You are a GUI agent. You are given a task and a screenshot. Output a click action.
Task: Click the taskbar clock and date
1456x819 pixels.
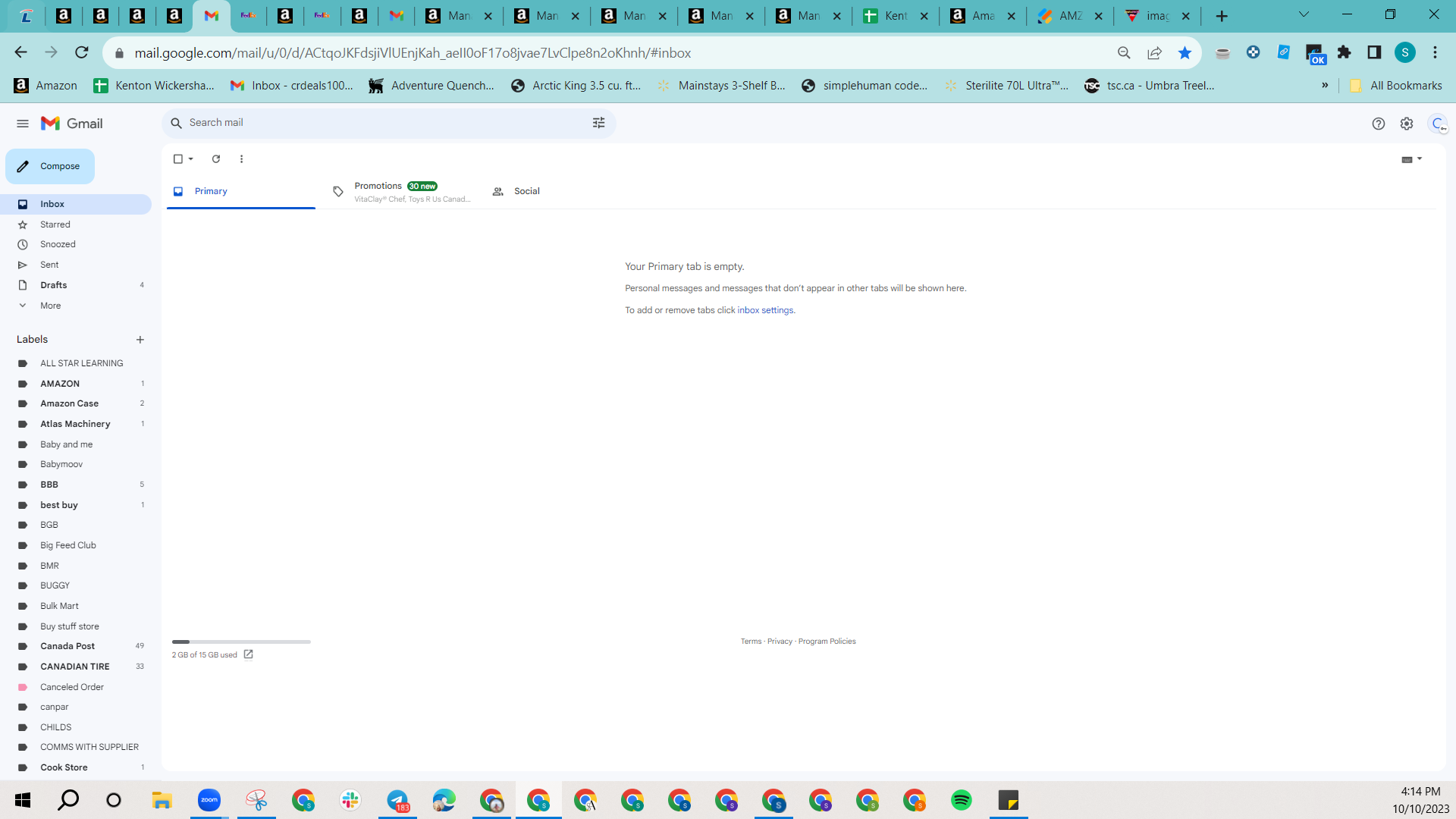1420,800
